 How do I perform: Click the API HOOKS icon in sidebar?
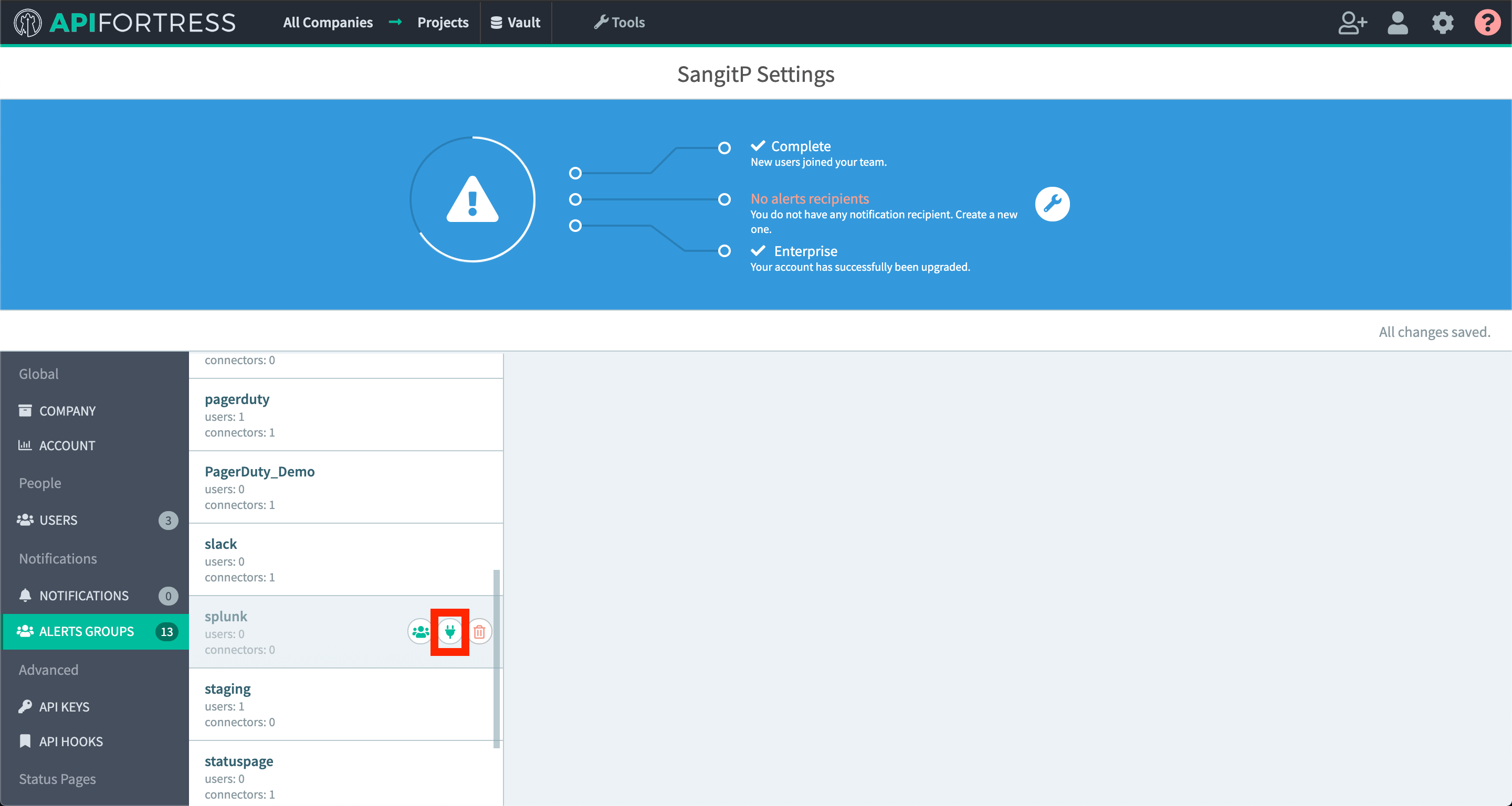click(25, 741)
